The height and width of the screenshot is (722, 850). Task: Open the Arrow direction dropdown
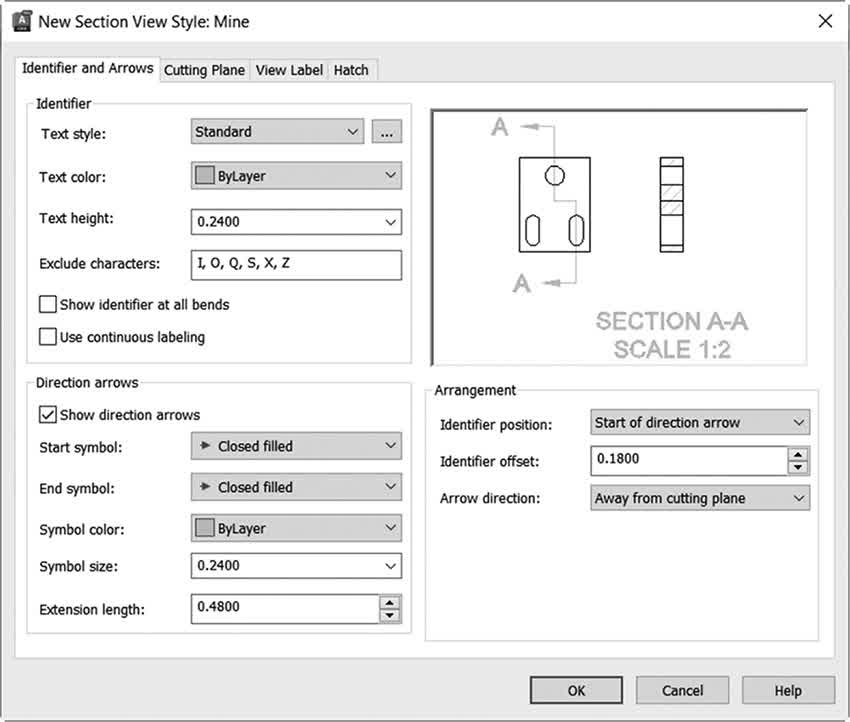[x=700, y=498]
